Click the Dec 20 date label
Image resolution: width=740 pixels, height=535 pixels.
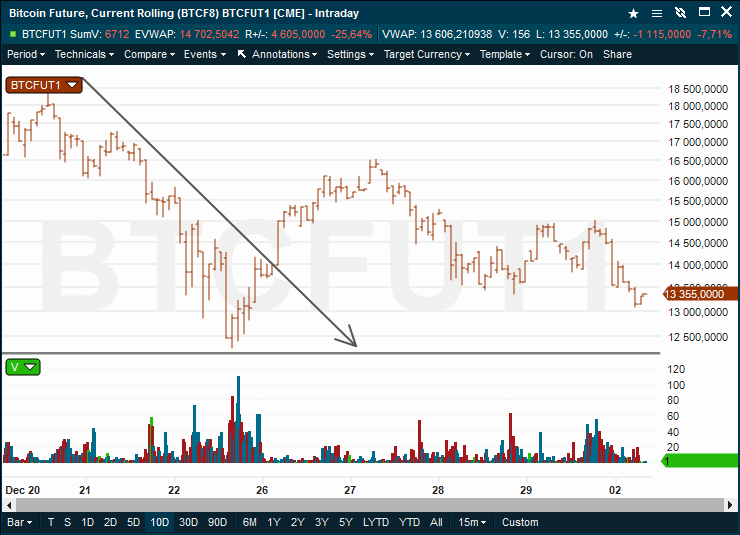pos(22,490)
